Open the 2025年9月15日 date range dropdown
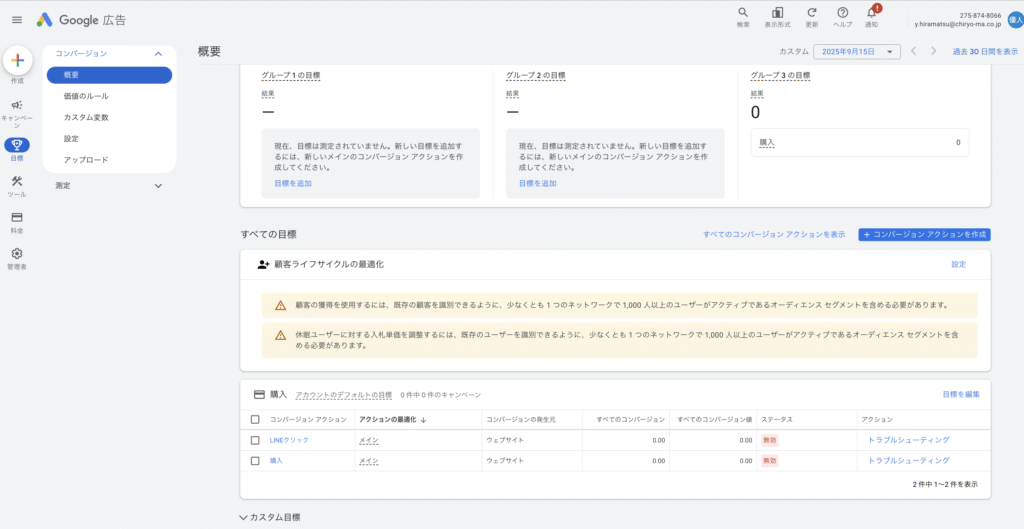The width and height of the screenshot is (1024, 529). pos(857,51)
